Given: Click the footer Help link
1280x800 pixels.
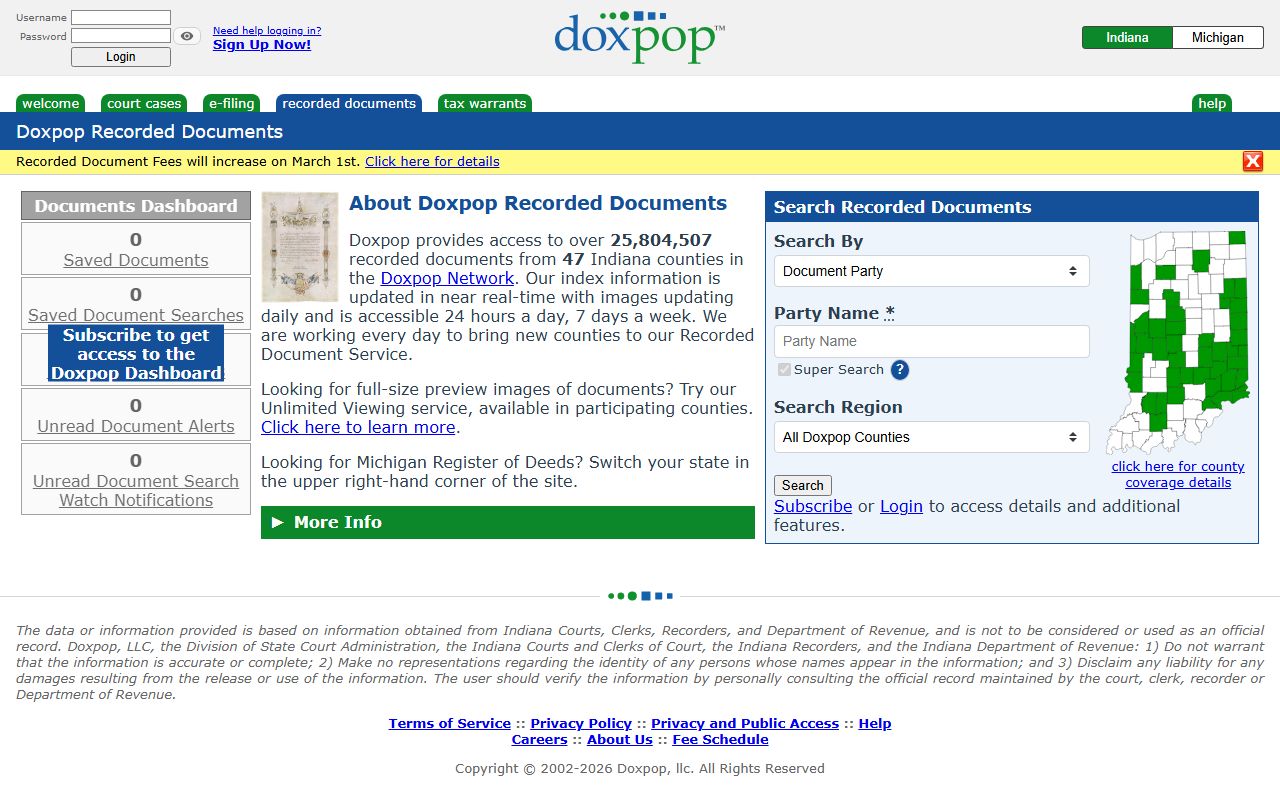Looking at the screenshot, I should coord(875,724).
